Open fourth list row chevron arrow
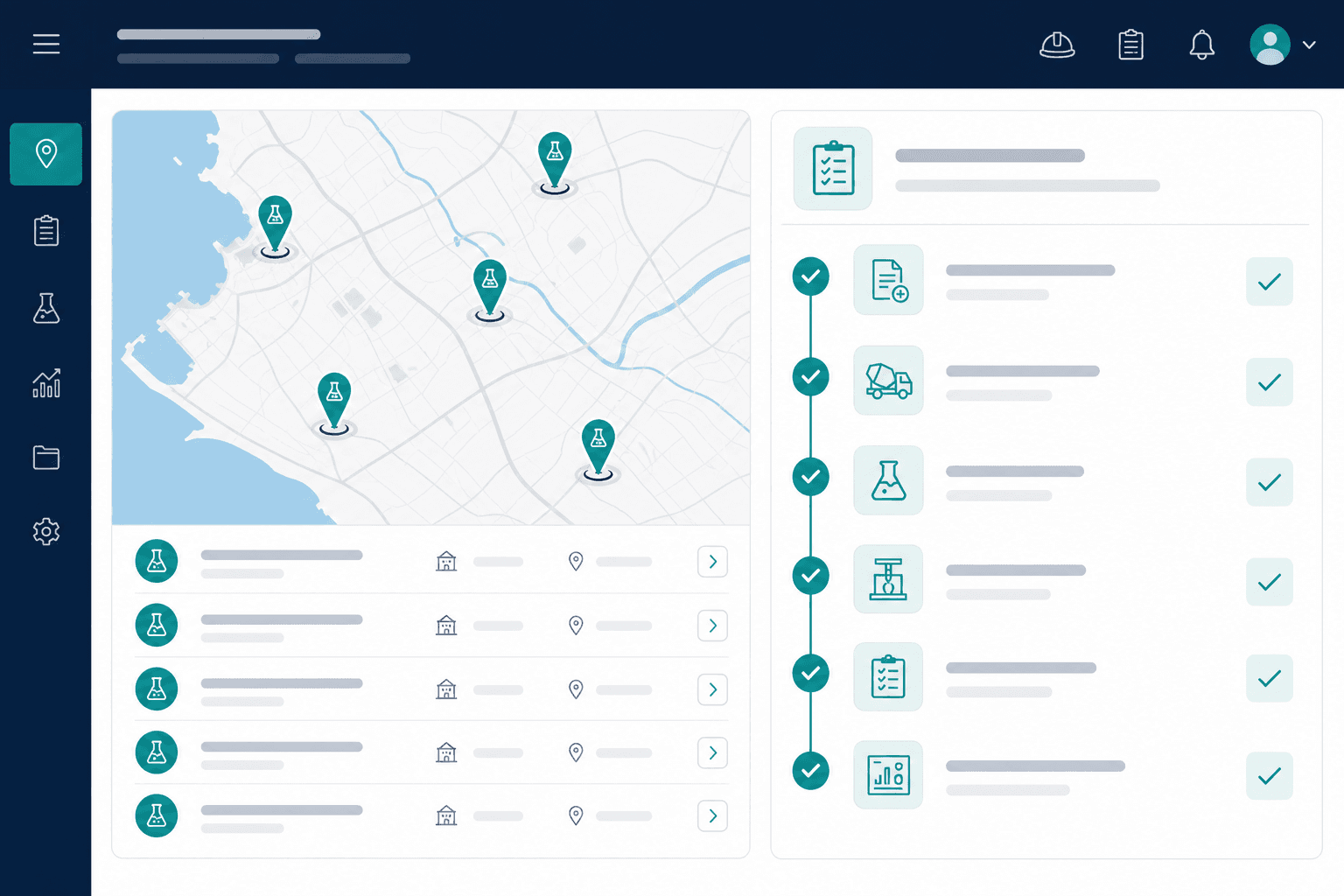 tap(712, 752)
